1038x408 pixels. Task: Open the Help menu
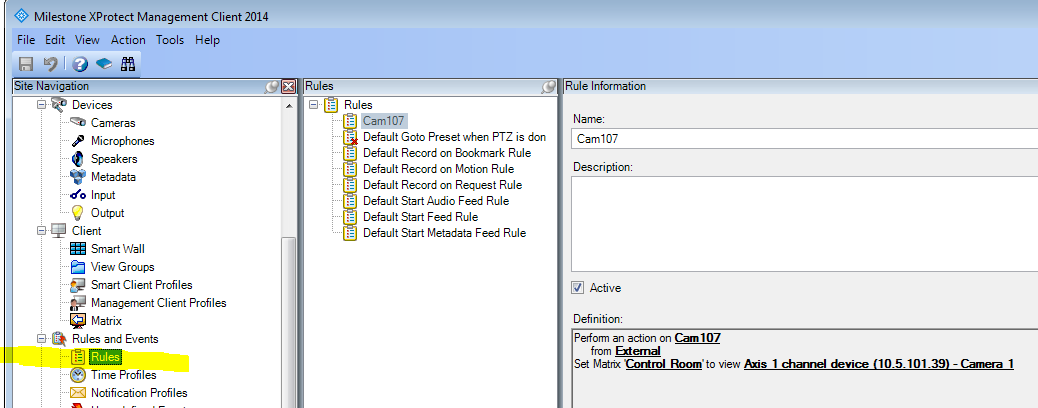point(207,40)
